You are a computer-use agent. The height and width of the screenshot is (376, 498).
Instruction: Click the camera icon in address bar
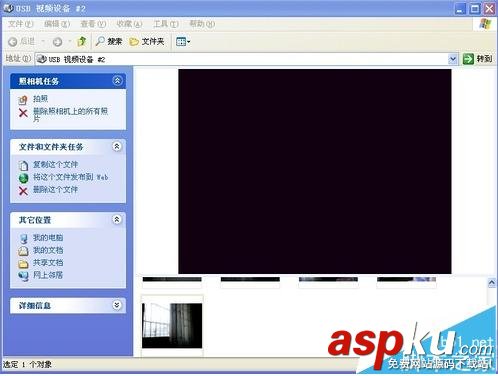point(42,59)
